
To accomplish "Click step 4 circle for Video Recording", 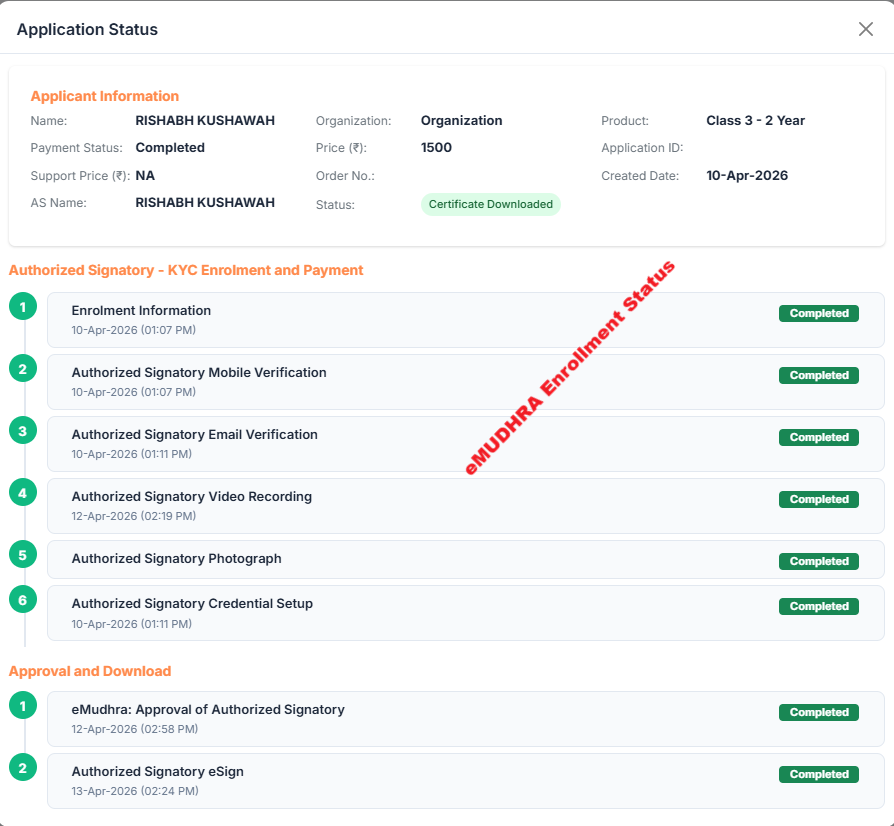I will coord(23,492).
